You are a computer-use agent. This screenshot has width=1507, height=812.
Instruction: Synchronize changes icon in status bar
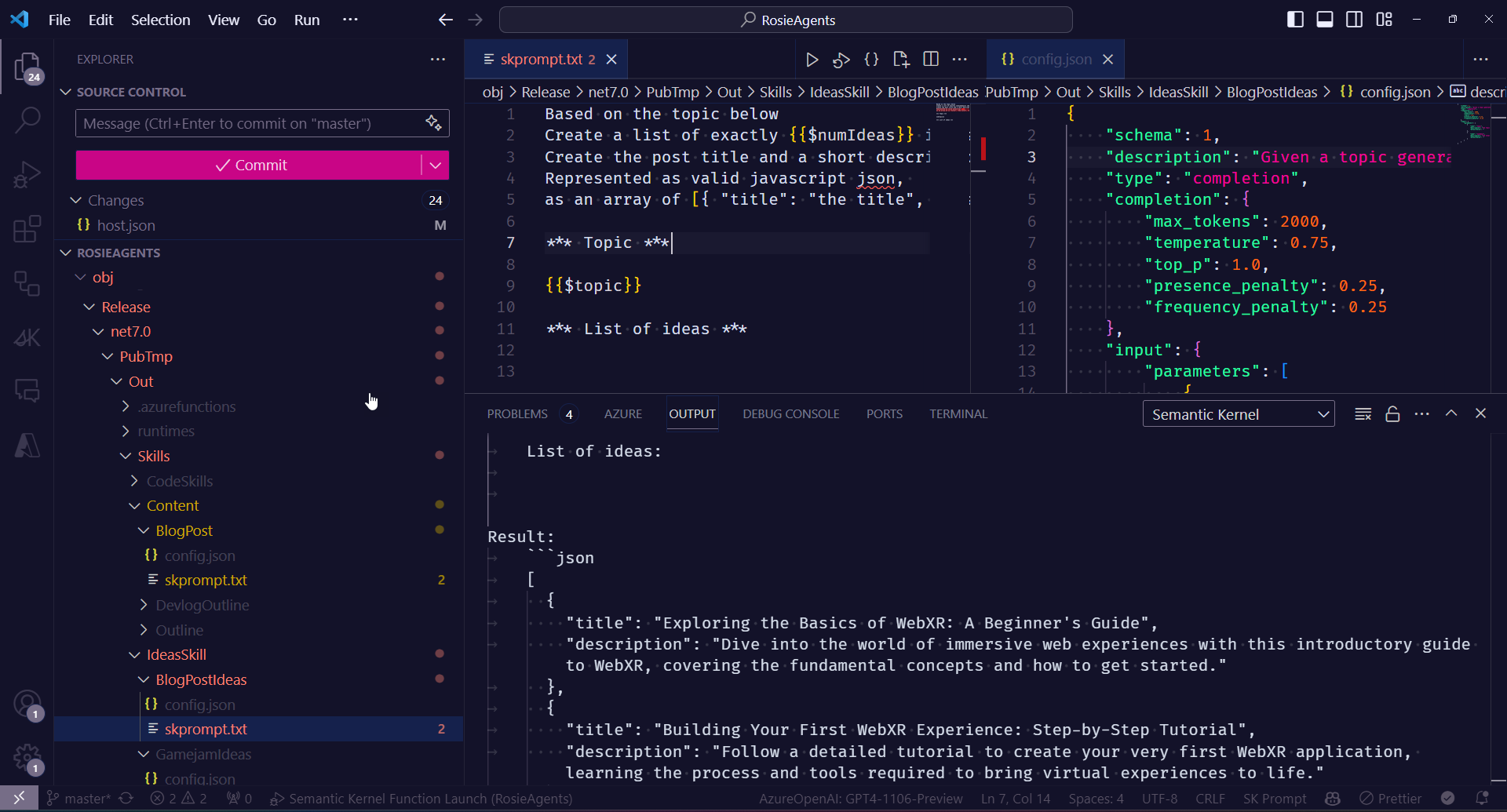coord(126,799)
